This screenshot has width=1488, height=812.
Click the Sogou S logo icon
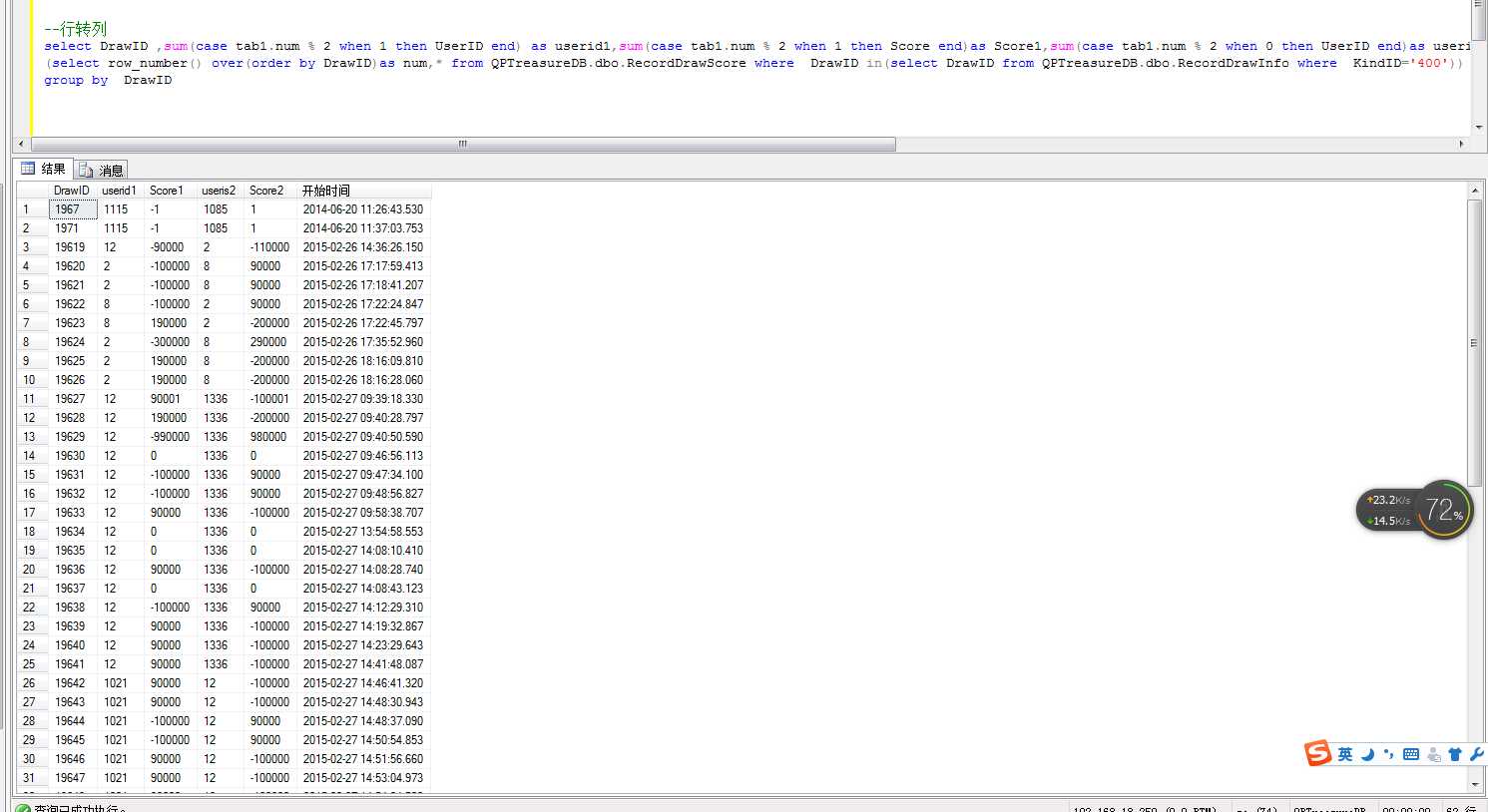tap(1318, 753)
